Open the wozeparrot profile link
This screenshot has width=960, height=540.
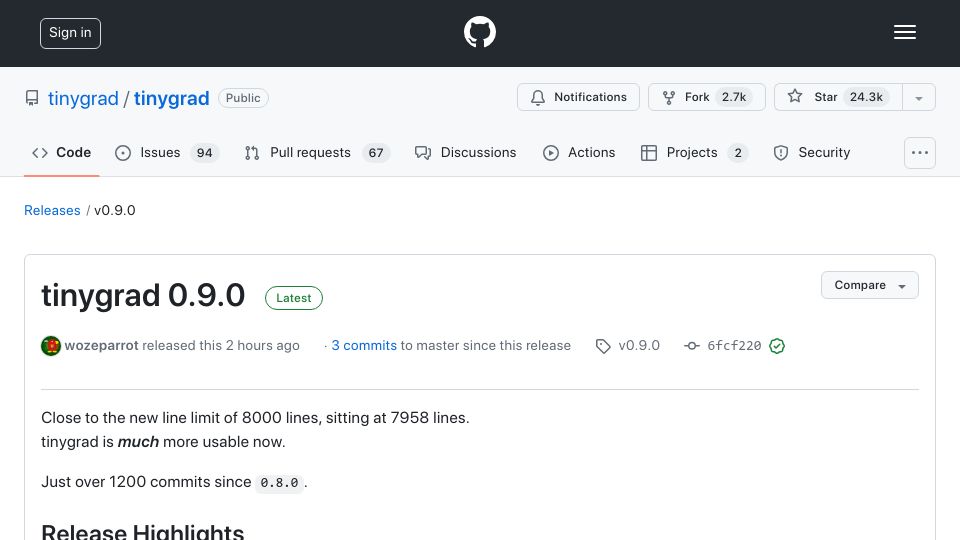coord(102,345)
